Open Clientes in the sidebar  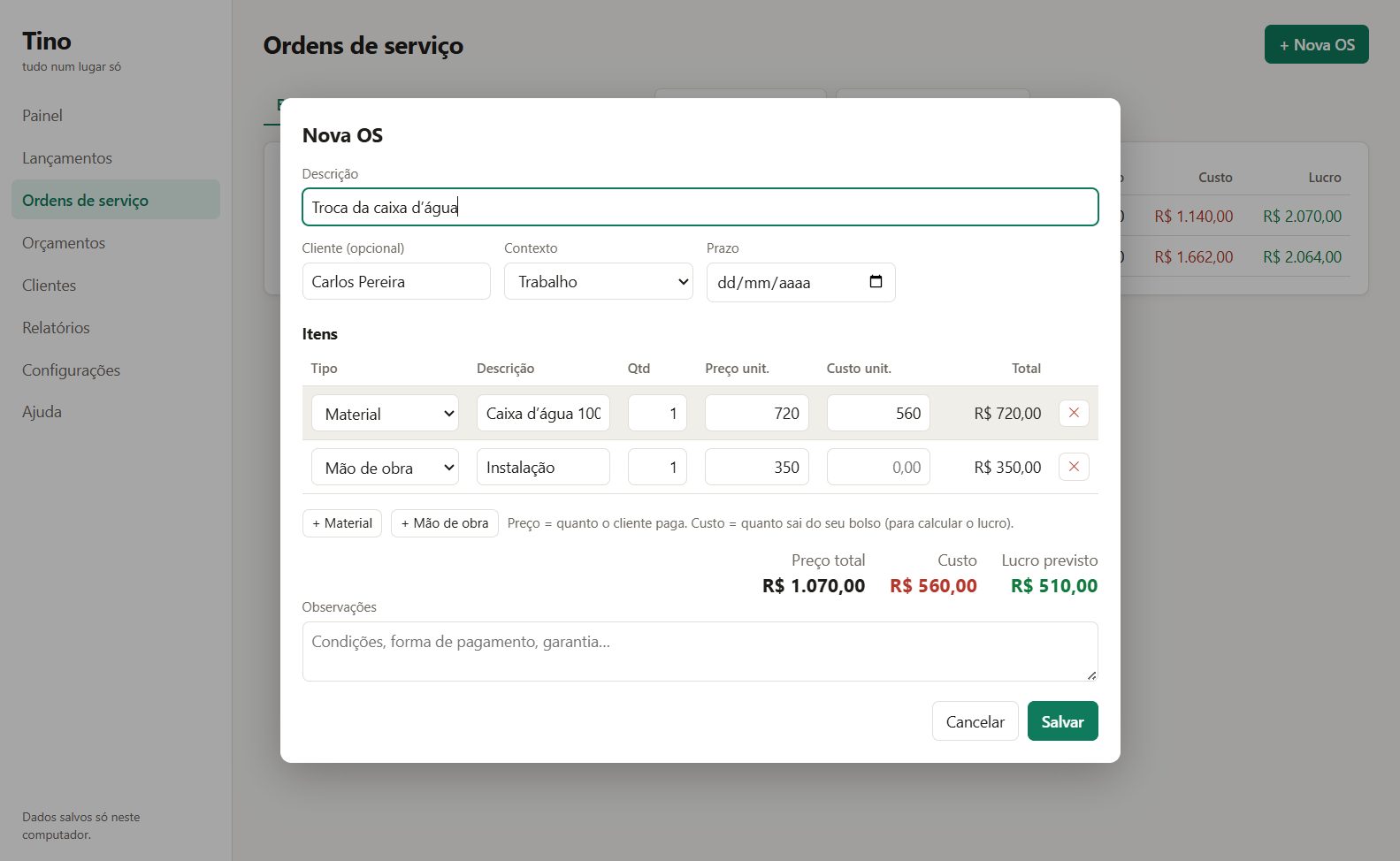(x=116, y=286)
